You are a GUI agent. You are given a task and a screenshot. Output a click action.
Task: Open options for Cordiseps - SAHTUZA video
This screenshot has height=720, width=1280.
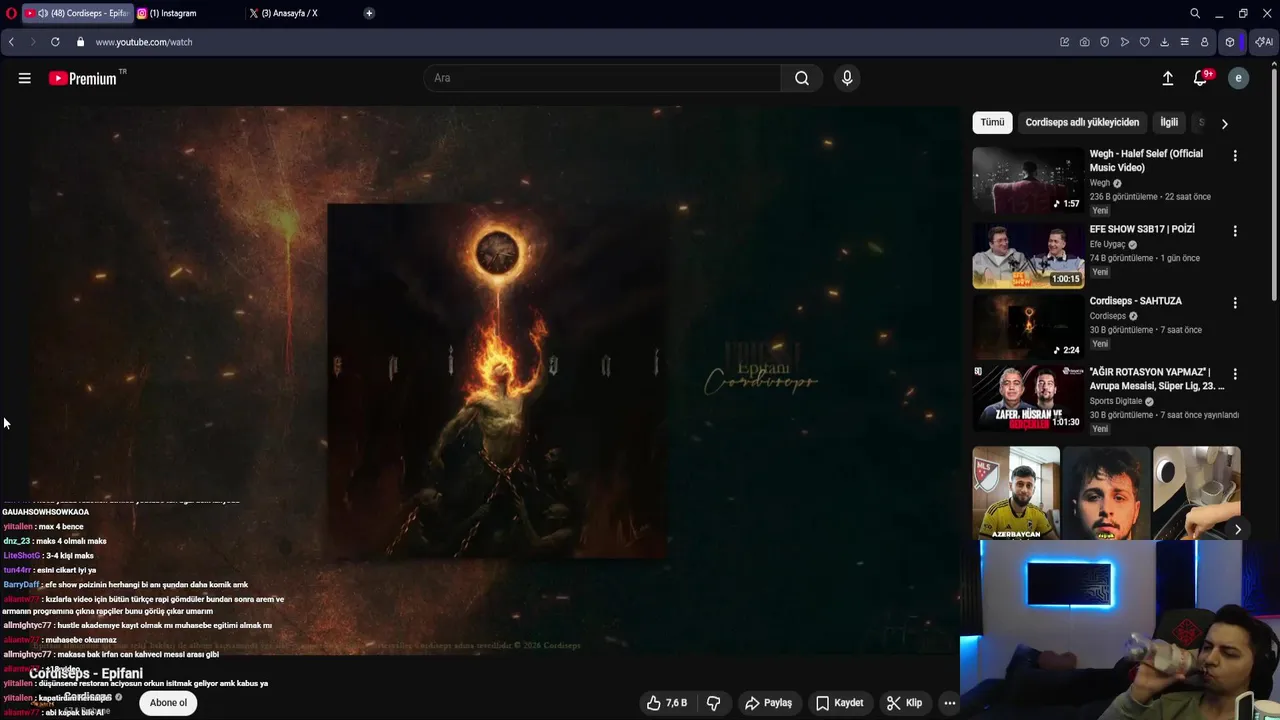click(1235, 303)
